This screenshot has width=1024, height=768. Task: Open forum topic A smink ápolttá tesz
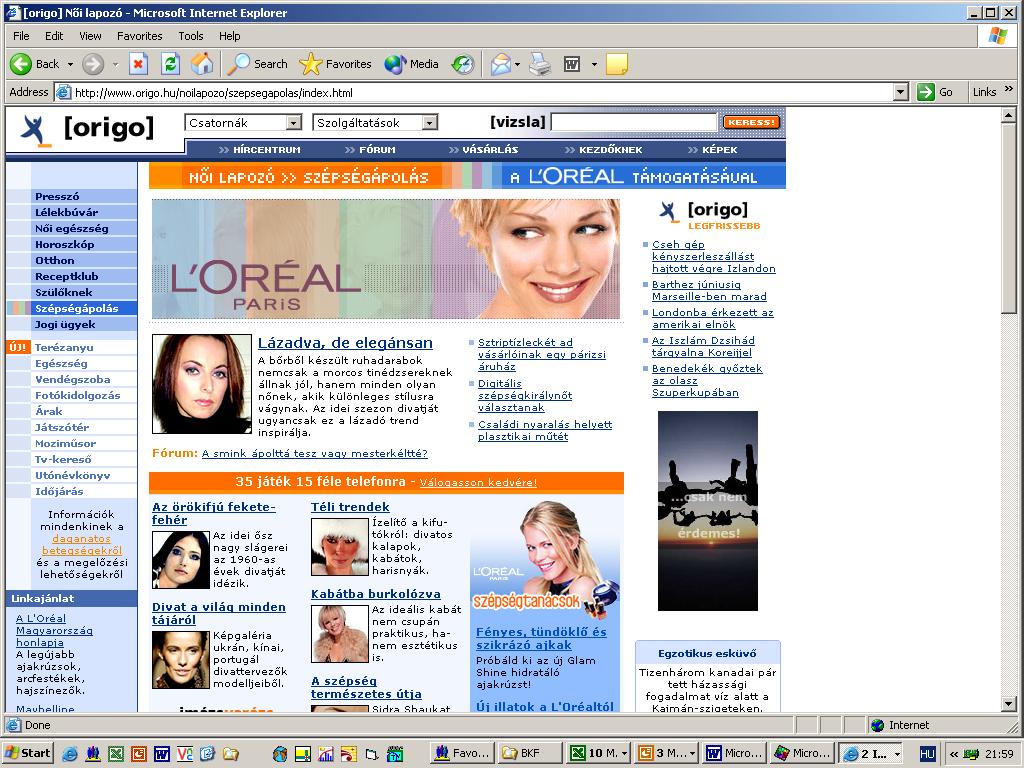[314, 453]
